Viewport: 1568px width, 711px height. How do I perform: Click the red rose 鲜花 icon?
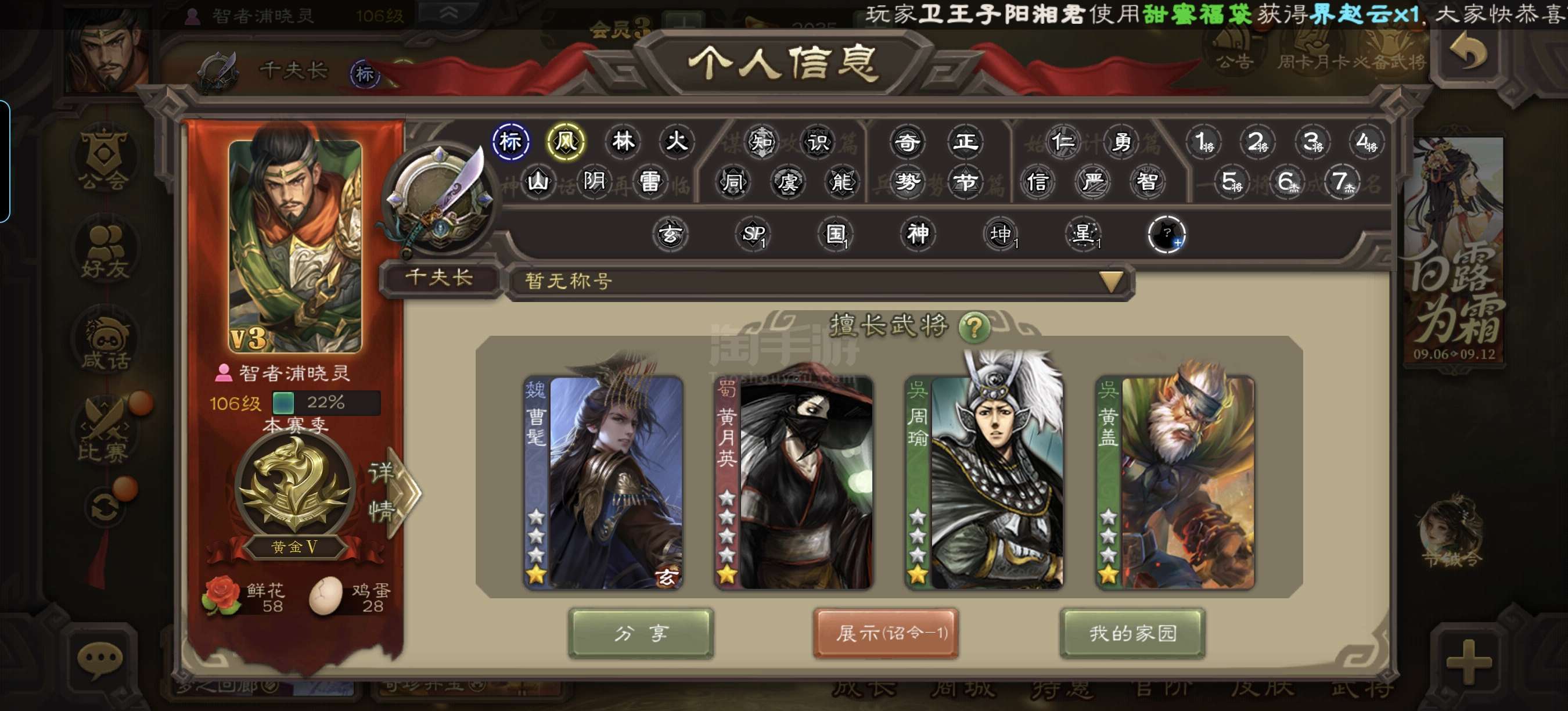coord(222,595)
